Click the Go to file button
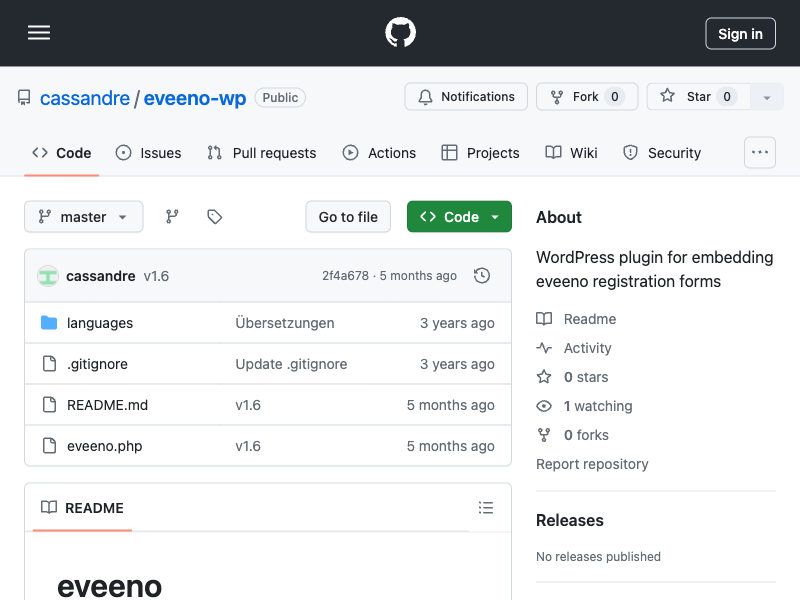Image resolution: width=800 pixels, height=600 pixels. coord(348,217)
